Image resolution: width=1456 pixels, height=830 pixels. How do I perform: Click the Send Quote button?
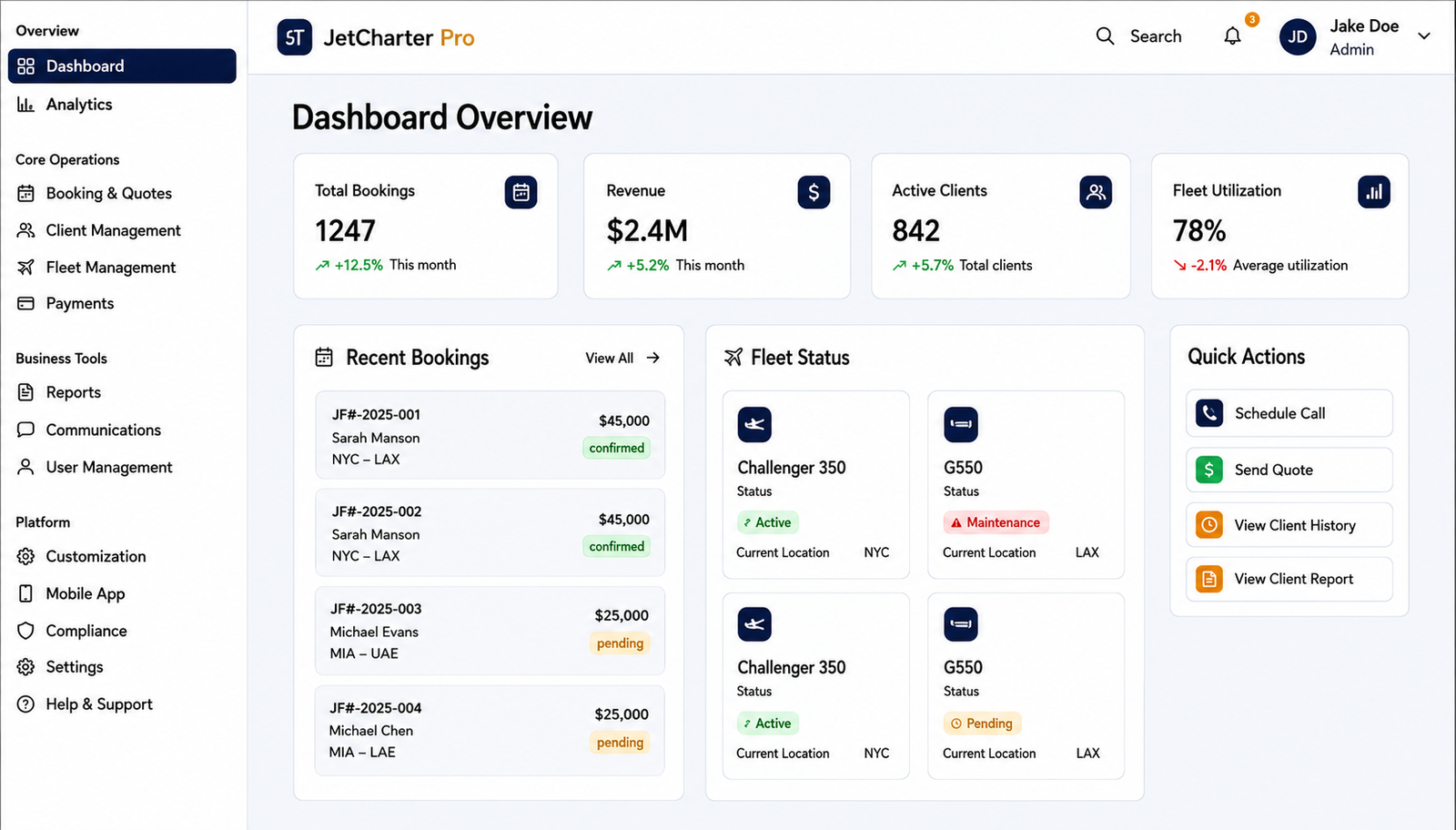[x=1289, y=470]
